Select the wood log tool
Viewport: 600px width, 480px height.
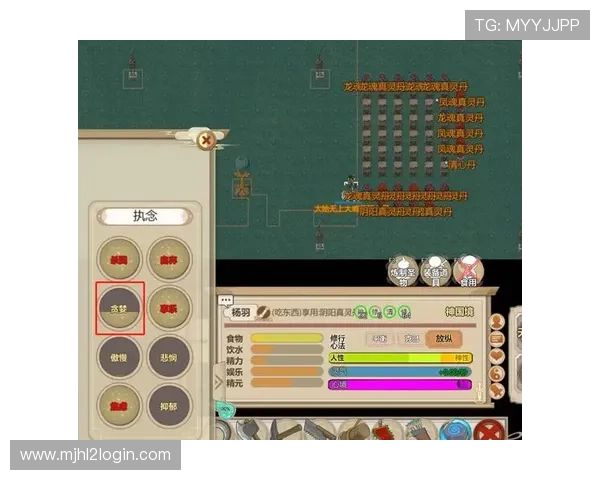point(354,429)
